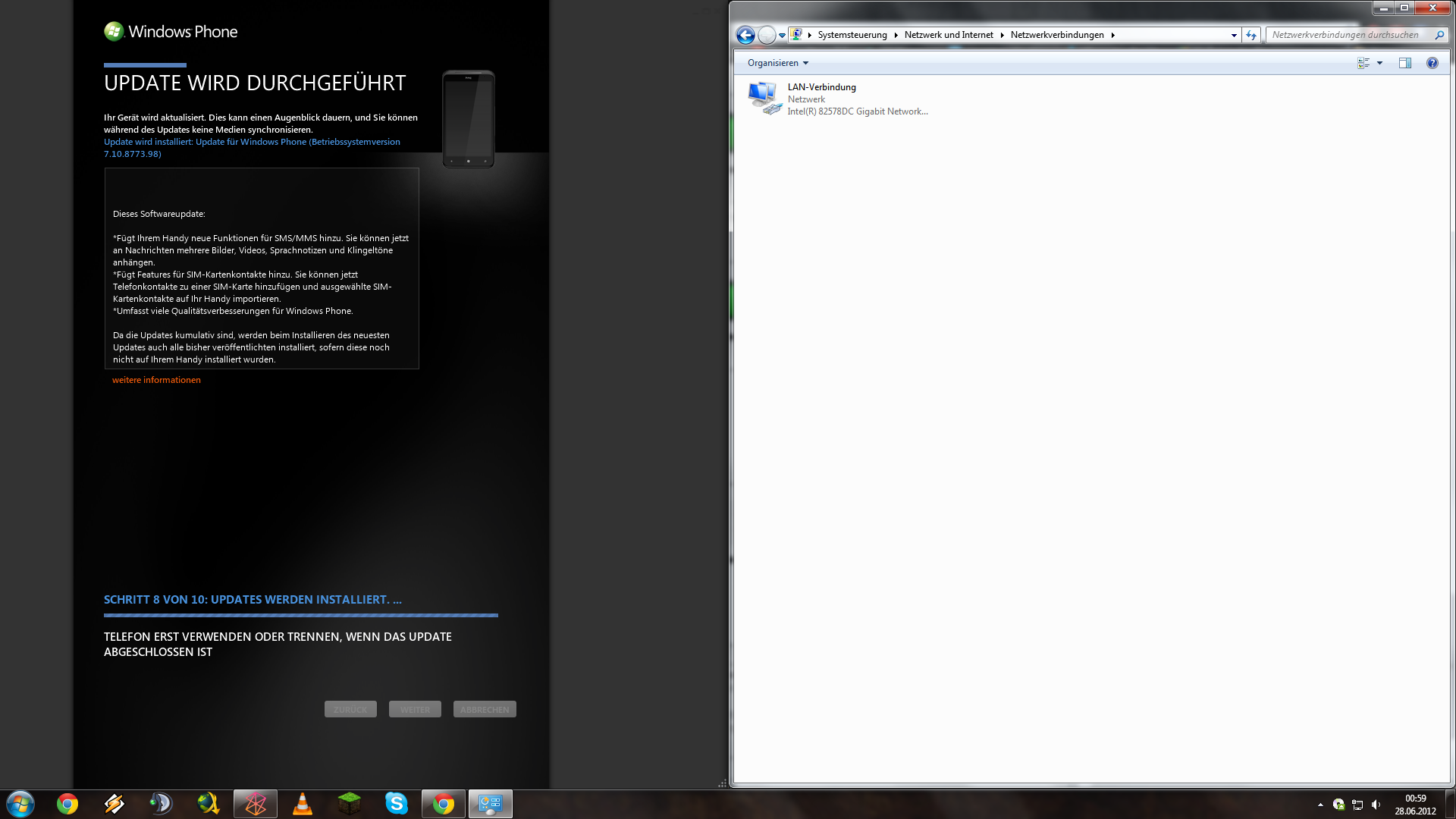The width and height of the screenshot is (1456, 819).
Task: Click the Windows Phone logo icon
Action: pos(114,31)
